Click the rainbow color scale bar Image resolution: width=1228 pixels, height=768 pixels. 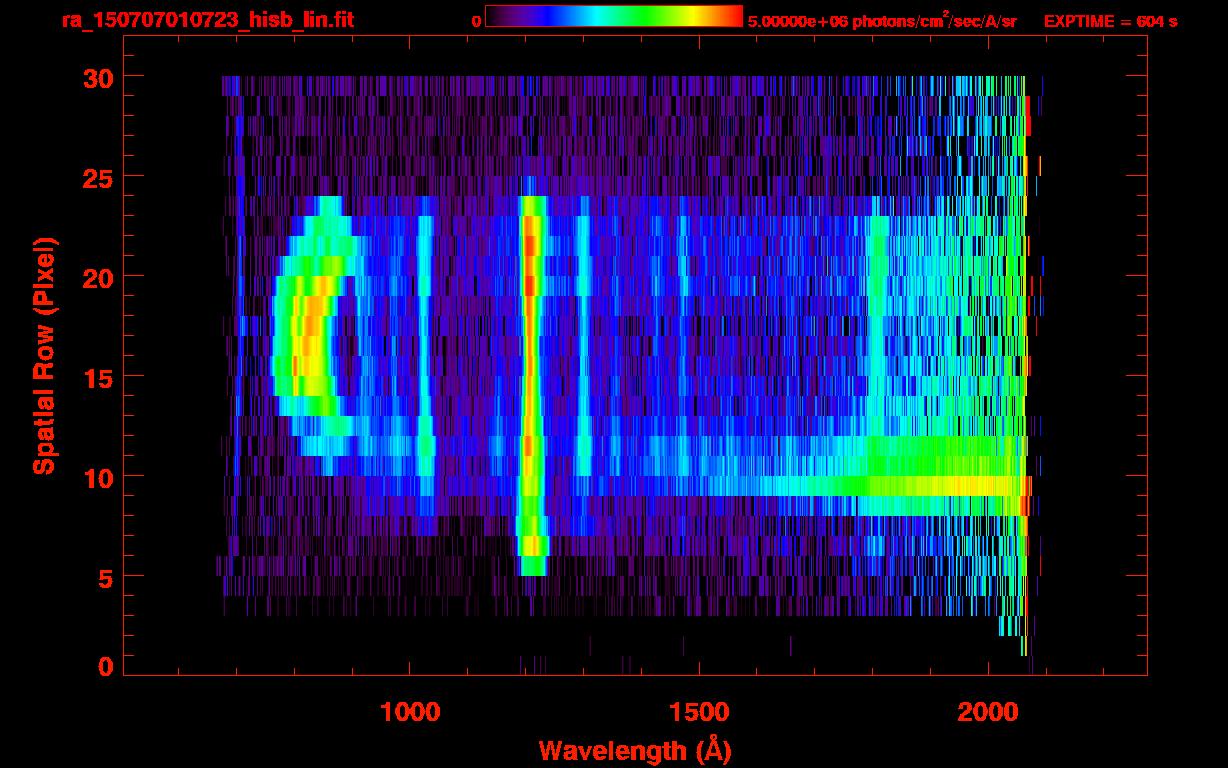613,16
